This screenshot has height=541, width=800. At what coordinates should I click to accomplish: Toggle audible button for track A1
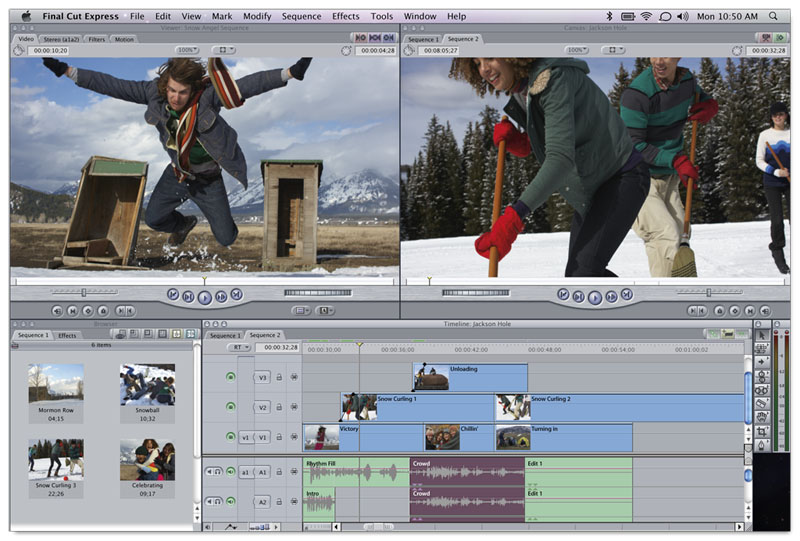tap(231, 471)
